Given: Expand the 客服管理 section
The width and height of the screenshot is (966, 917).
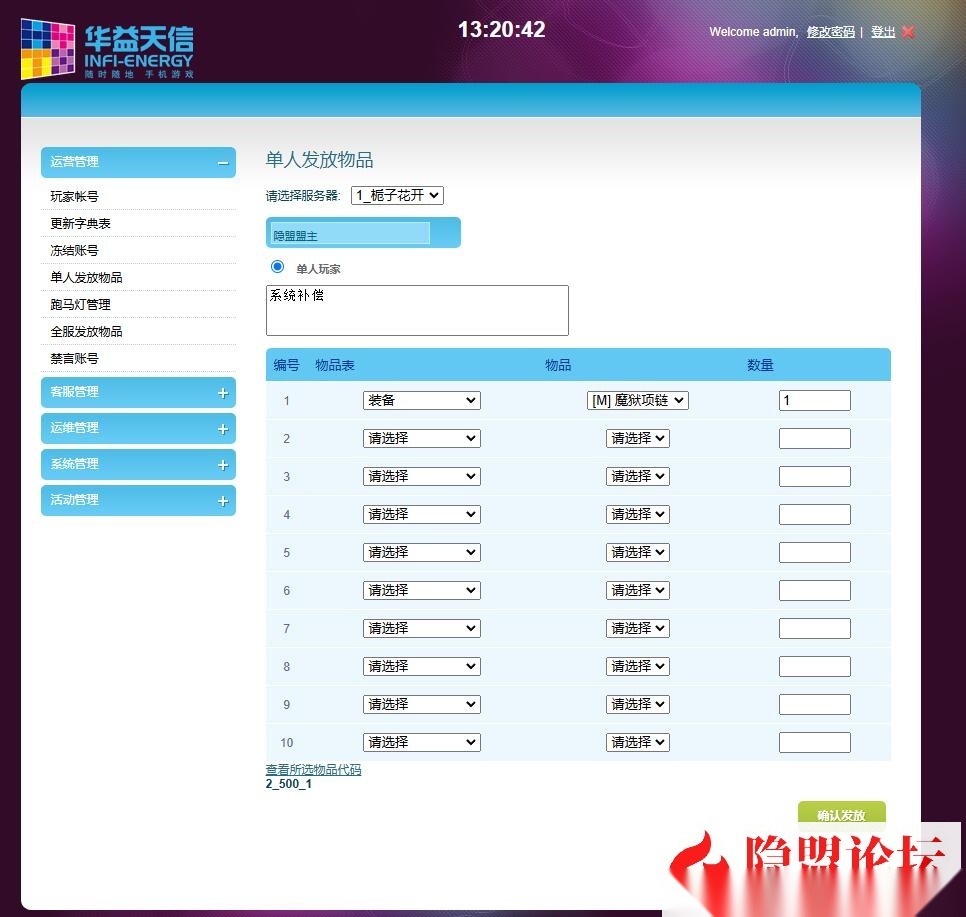Looking at the screenshot, I should point(138,393).
